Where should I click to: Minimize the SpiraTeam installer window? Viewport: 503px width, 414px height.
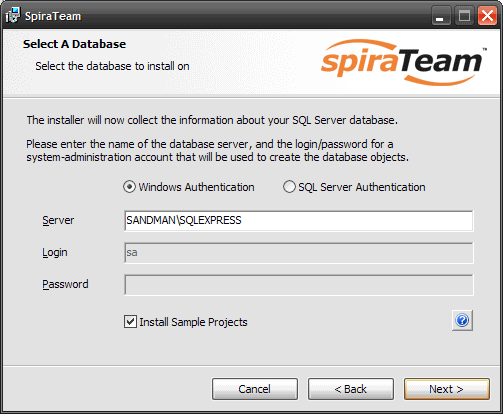441,16
